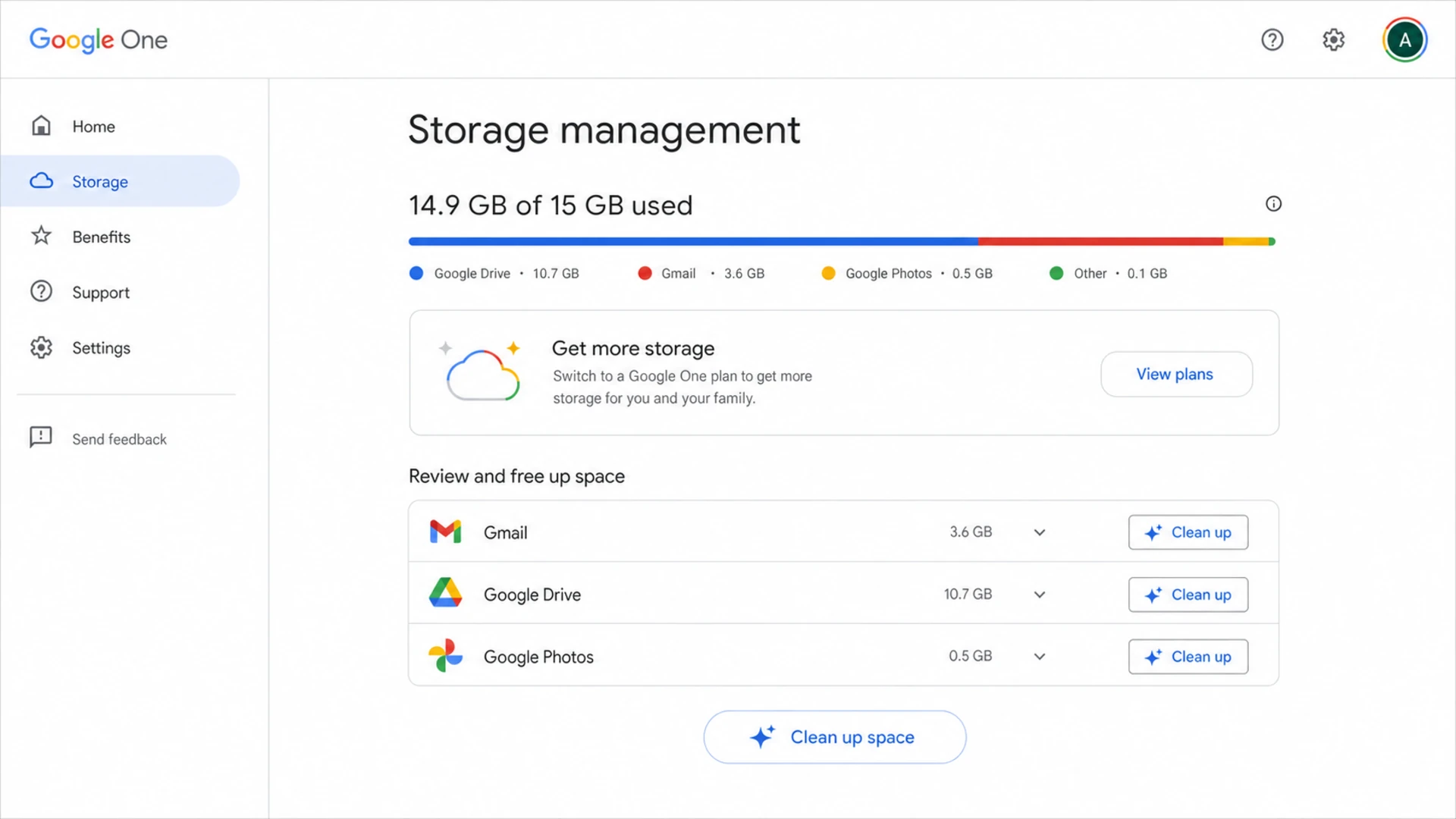Expand the Google Photos row chevron
This screenshot has width=1456, height=819.
click(1040, 657)
